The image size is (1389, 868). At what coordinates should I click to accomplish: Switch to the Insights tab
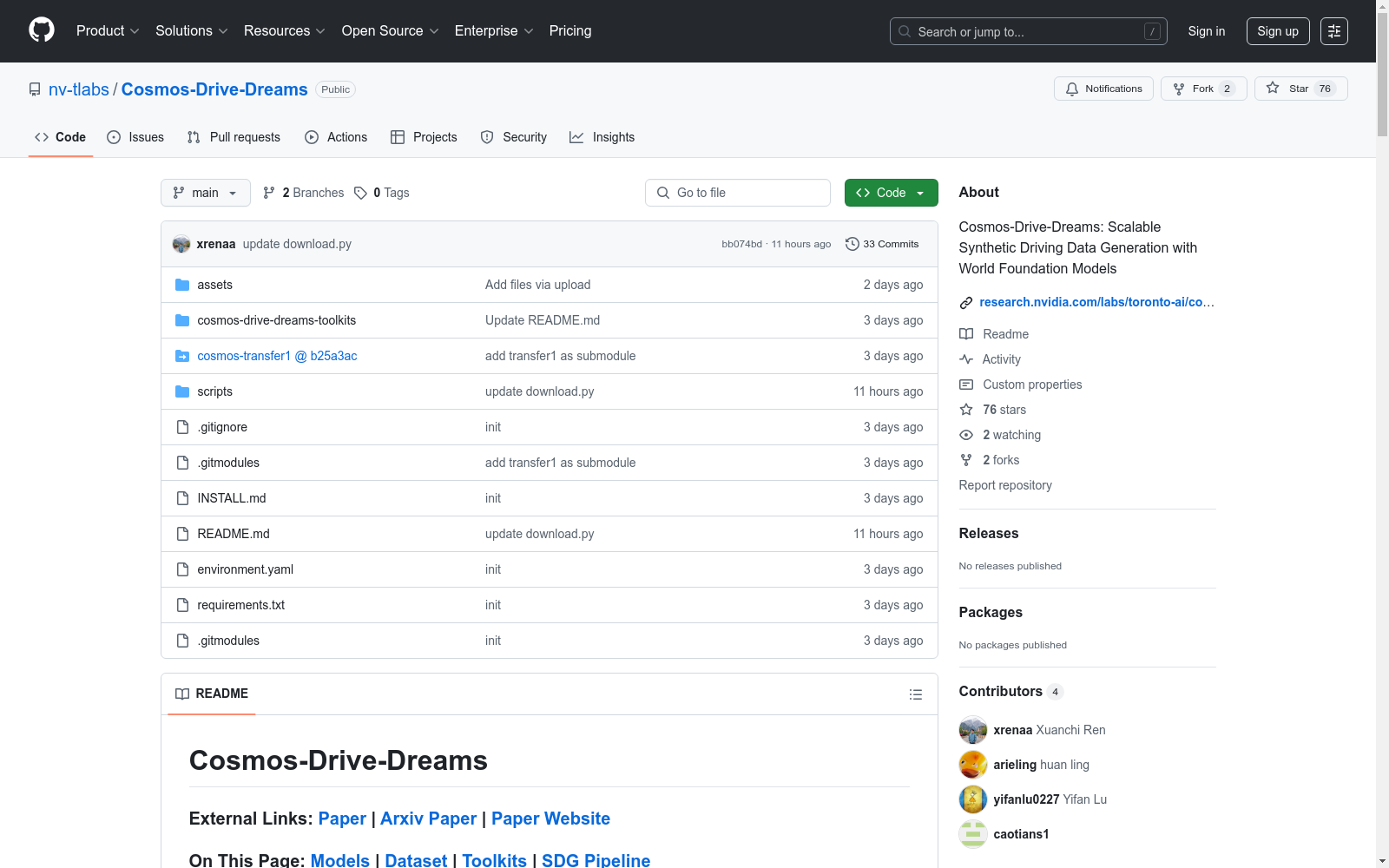(x=602, y=137)
